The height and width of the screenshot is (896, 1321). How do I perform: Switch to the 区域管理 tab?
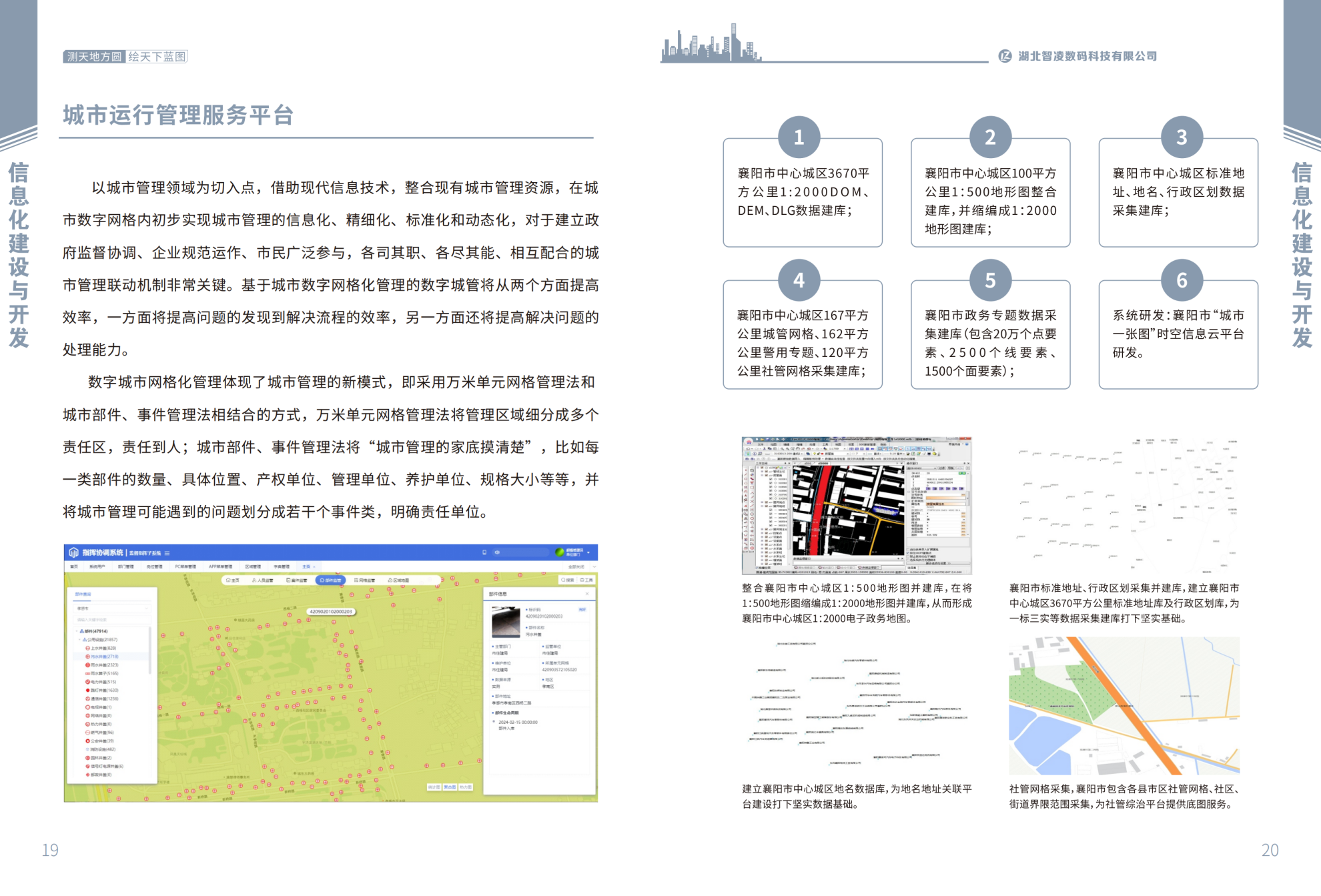coord(253,566)
